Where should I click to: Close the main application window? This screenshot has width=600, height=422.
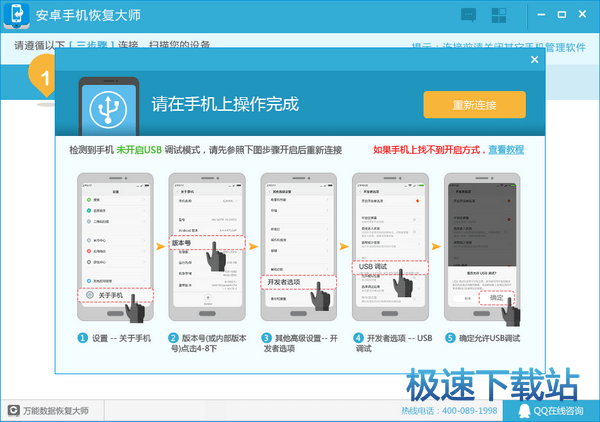[x=582, y=15]
